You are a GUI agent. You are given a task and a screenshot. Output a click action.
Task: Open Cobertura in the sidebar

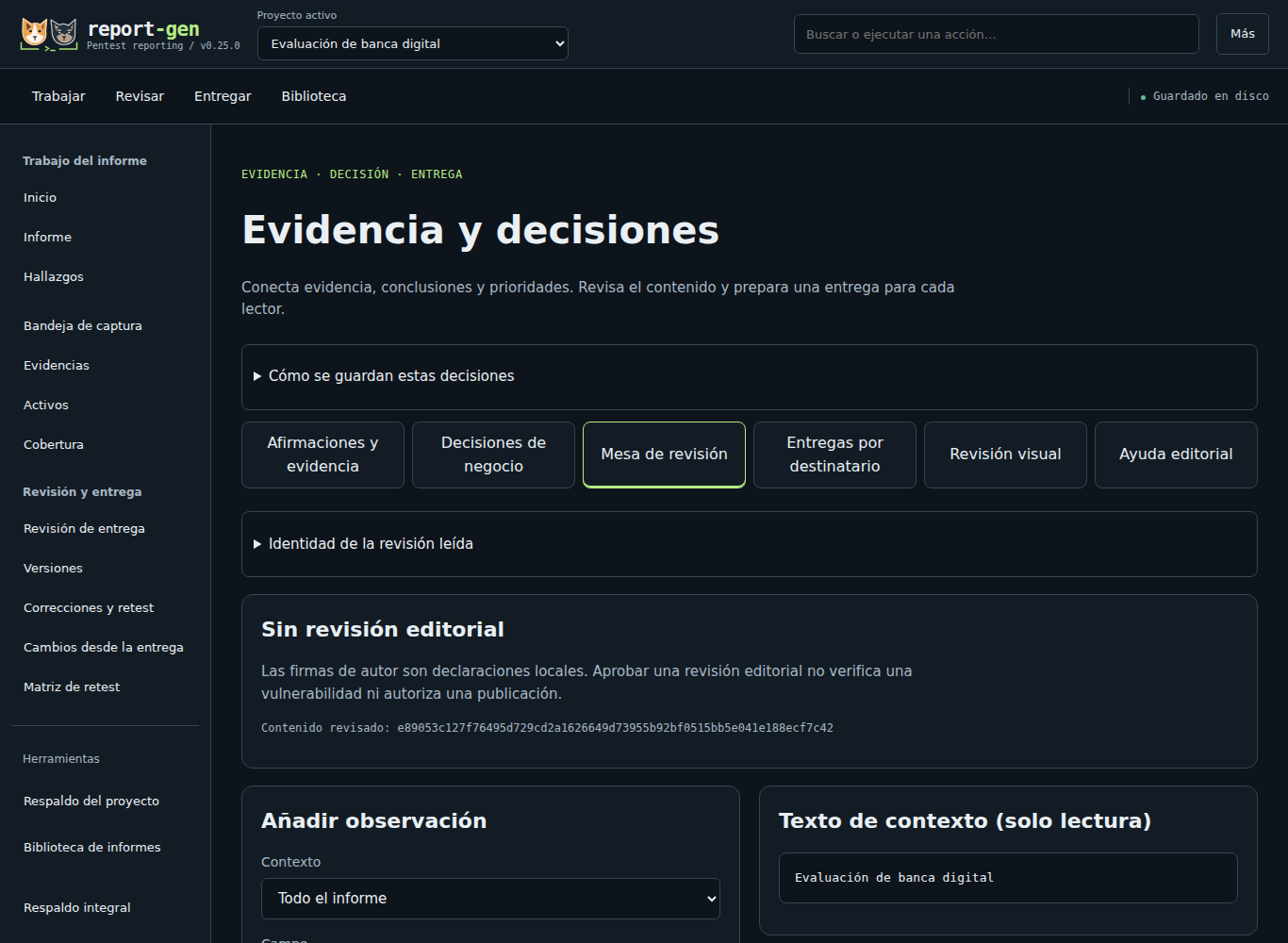point(54,444)
